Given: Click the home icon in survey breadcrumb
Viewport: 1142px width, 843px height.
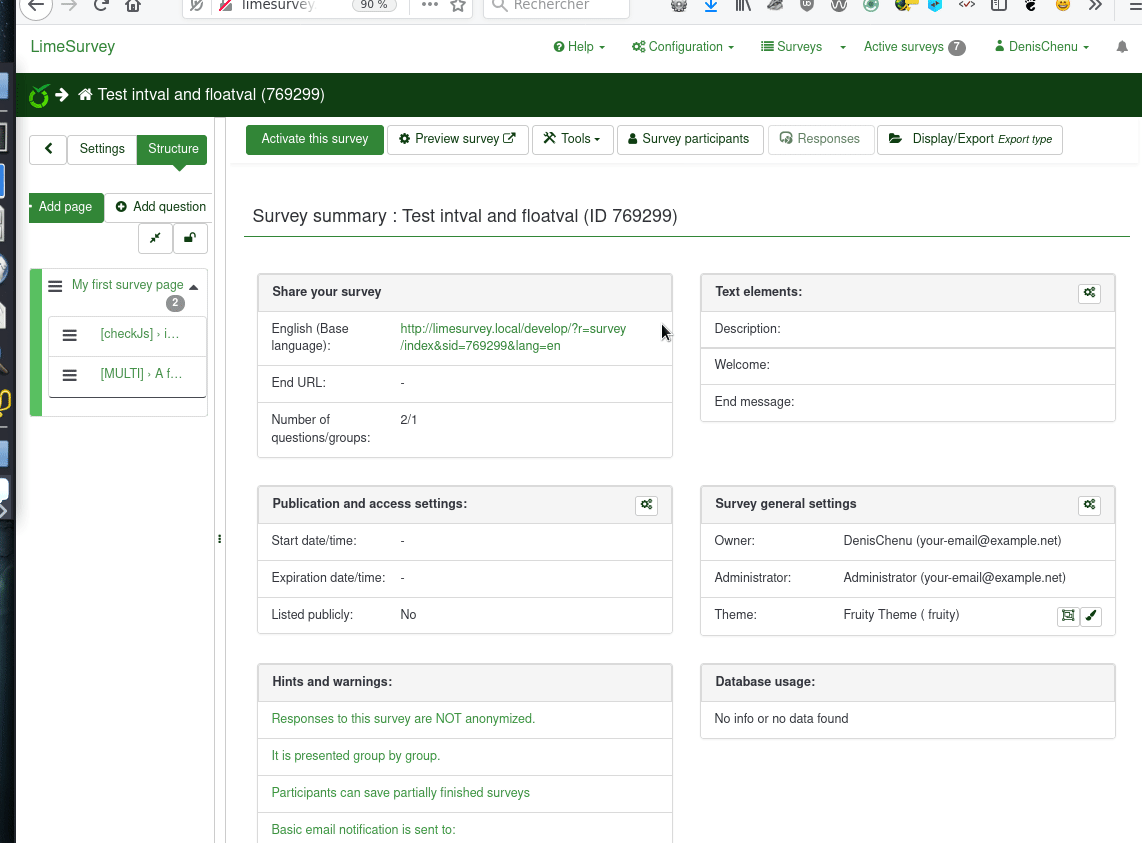Looking at the screenshot, I should 85,95.
